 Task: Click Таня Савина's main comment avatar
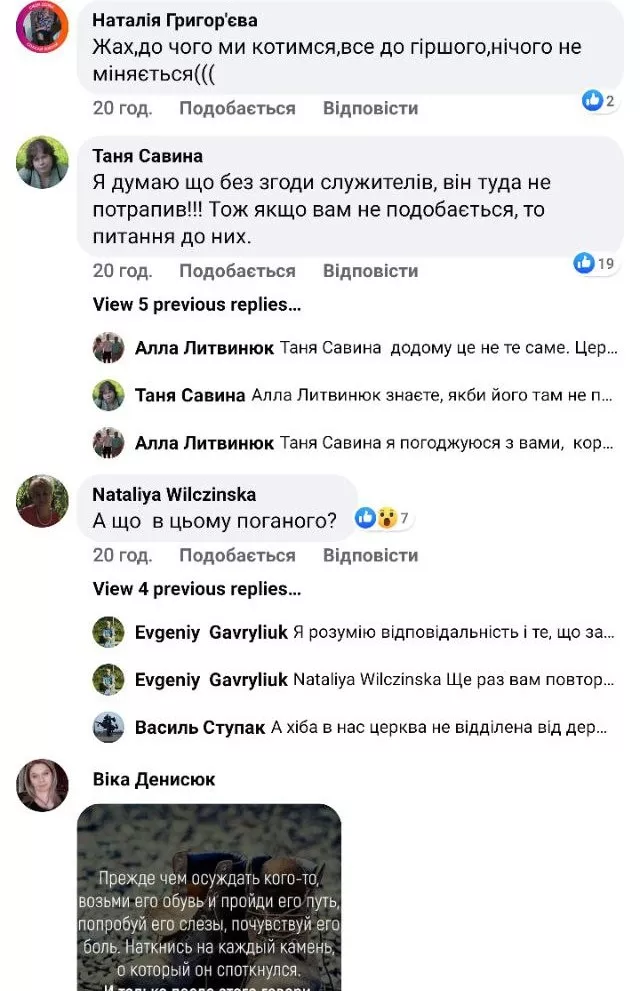tap(43, 163)
